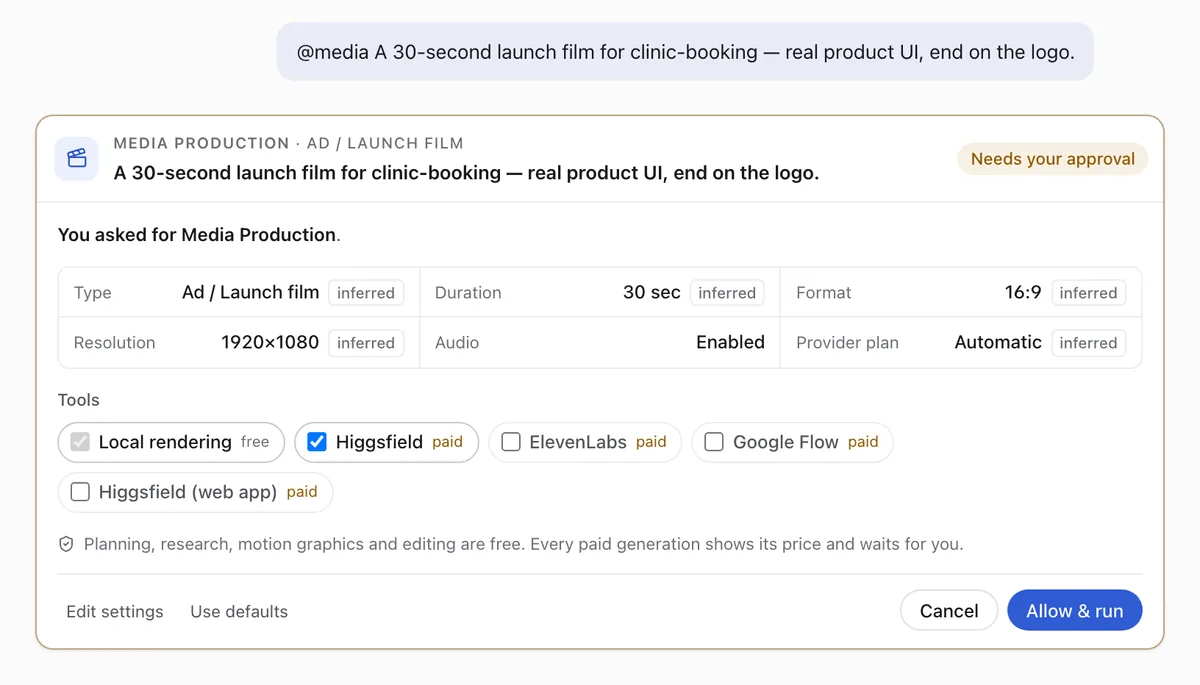This screenshot has width=1200, height=685.
Task: Uncheck the Higgsfield paid tool
Action: [317, 442]
